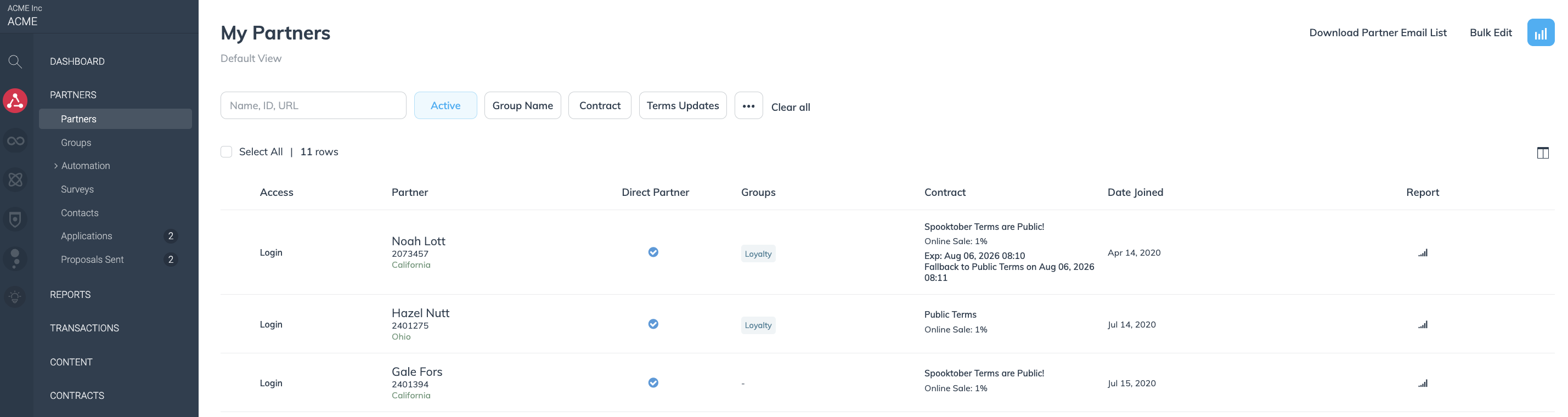1568x417 pixels.
Task: Click Public Terms contract for Hazel Nutt
Action: click(x=950, y=315)
